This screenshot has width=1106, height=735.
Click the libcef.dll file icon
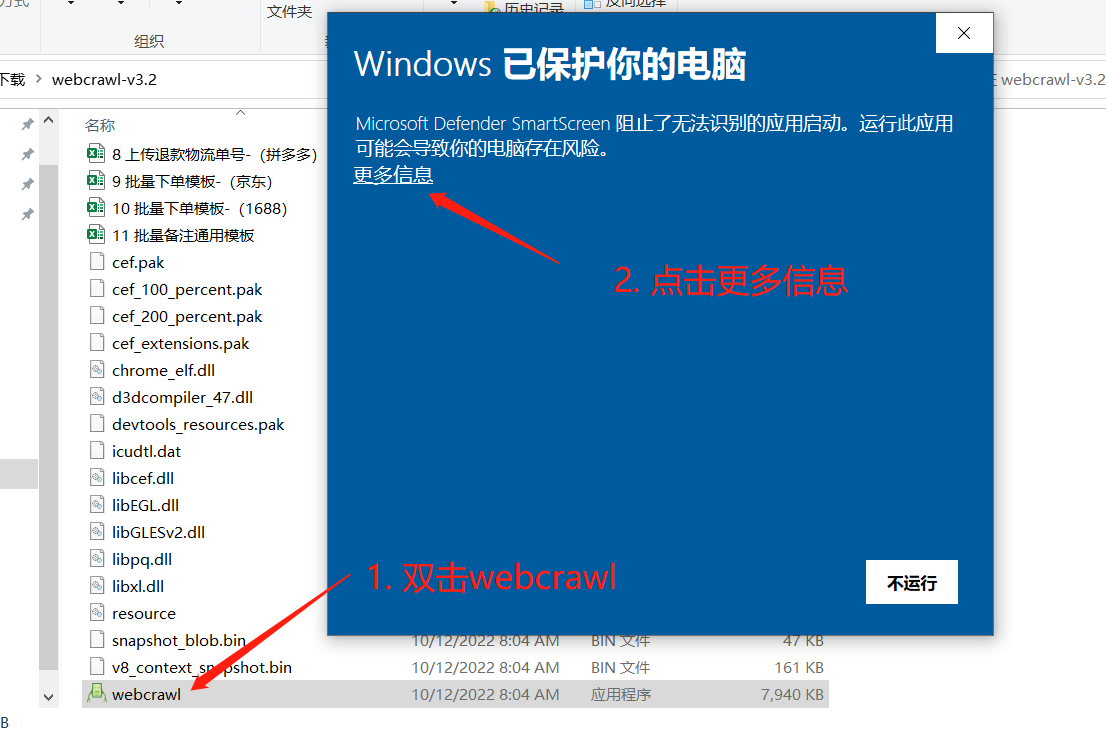click(97, 478)
